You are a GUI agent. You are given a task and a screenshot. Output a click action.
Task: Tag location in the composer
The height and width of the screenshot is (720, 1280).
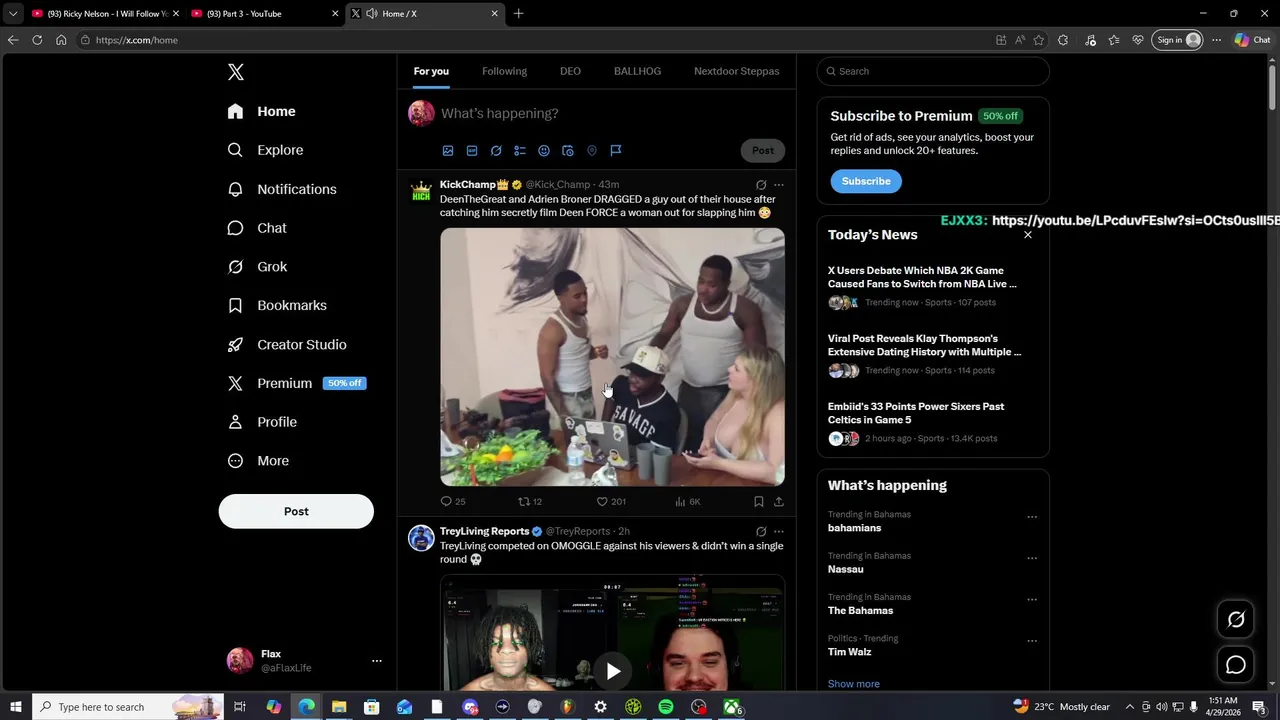tap(592, 151)
